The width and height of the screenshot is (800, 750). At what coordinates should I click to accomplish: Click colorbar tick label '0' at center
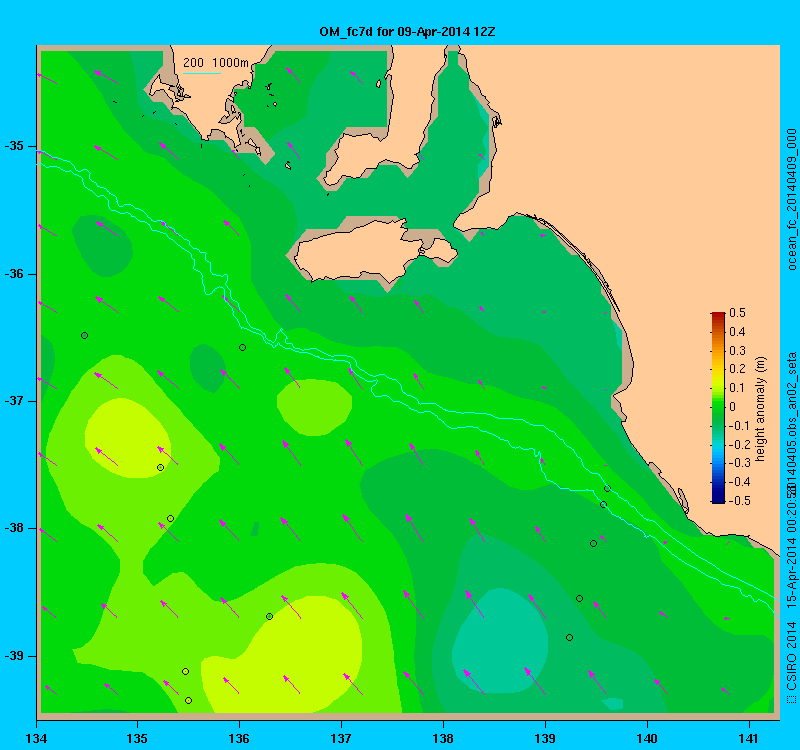coord(733,407)
